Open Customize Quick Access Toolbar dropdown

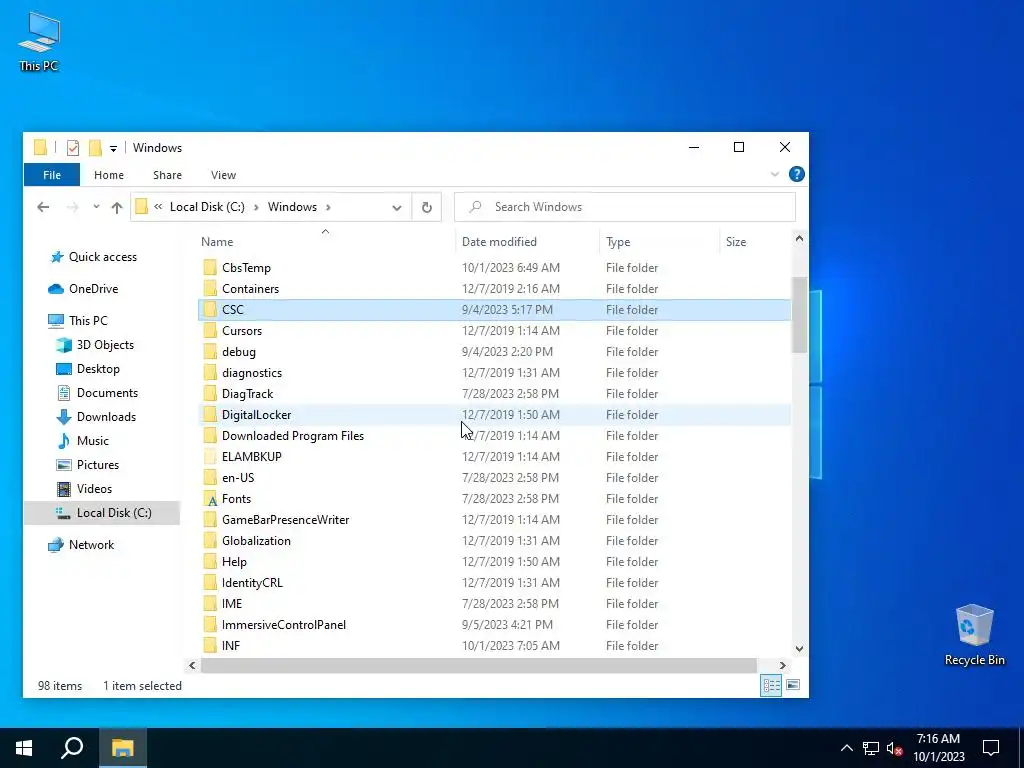[x=113, y=148]
